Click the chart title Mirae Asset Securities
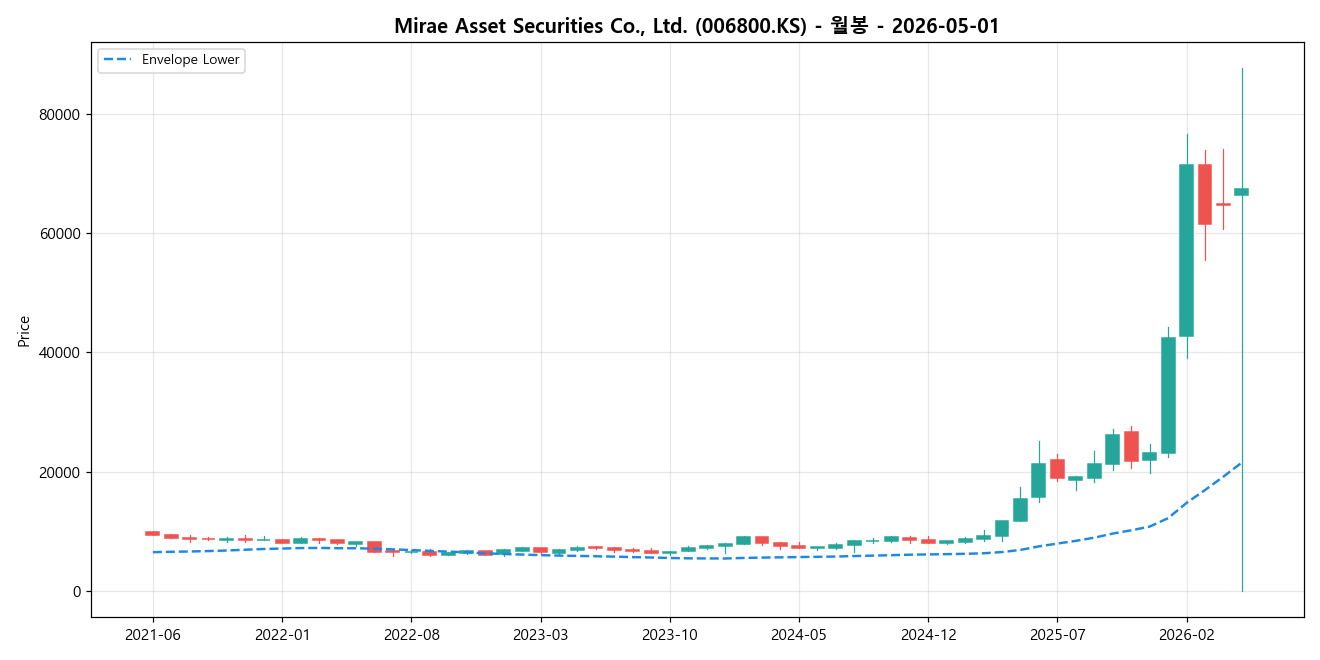The height and width of the screenshot is (660, 1320). point(697,26)
